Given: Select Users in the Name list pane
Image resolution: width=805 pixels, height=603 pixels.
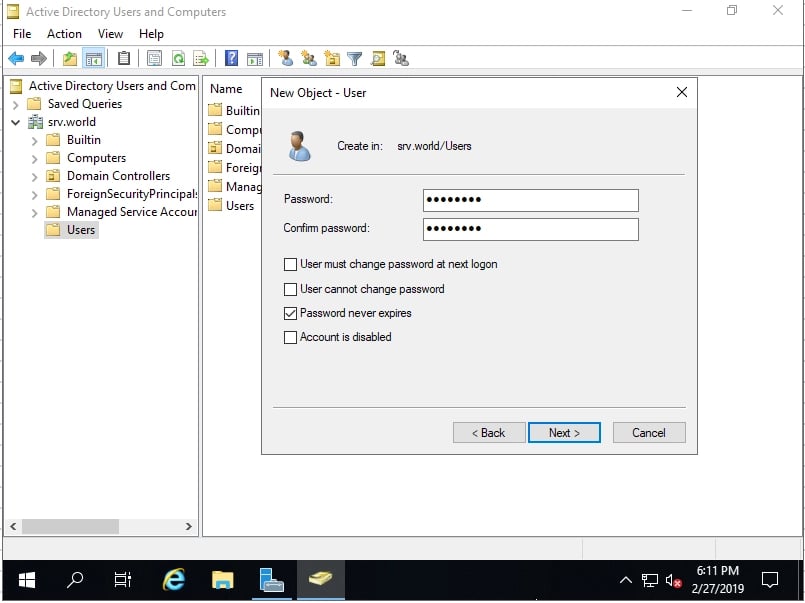Looking at the screenshot, I should pyautogui.click(x=232, y=206).
